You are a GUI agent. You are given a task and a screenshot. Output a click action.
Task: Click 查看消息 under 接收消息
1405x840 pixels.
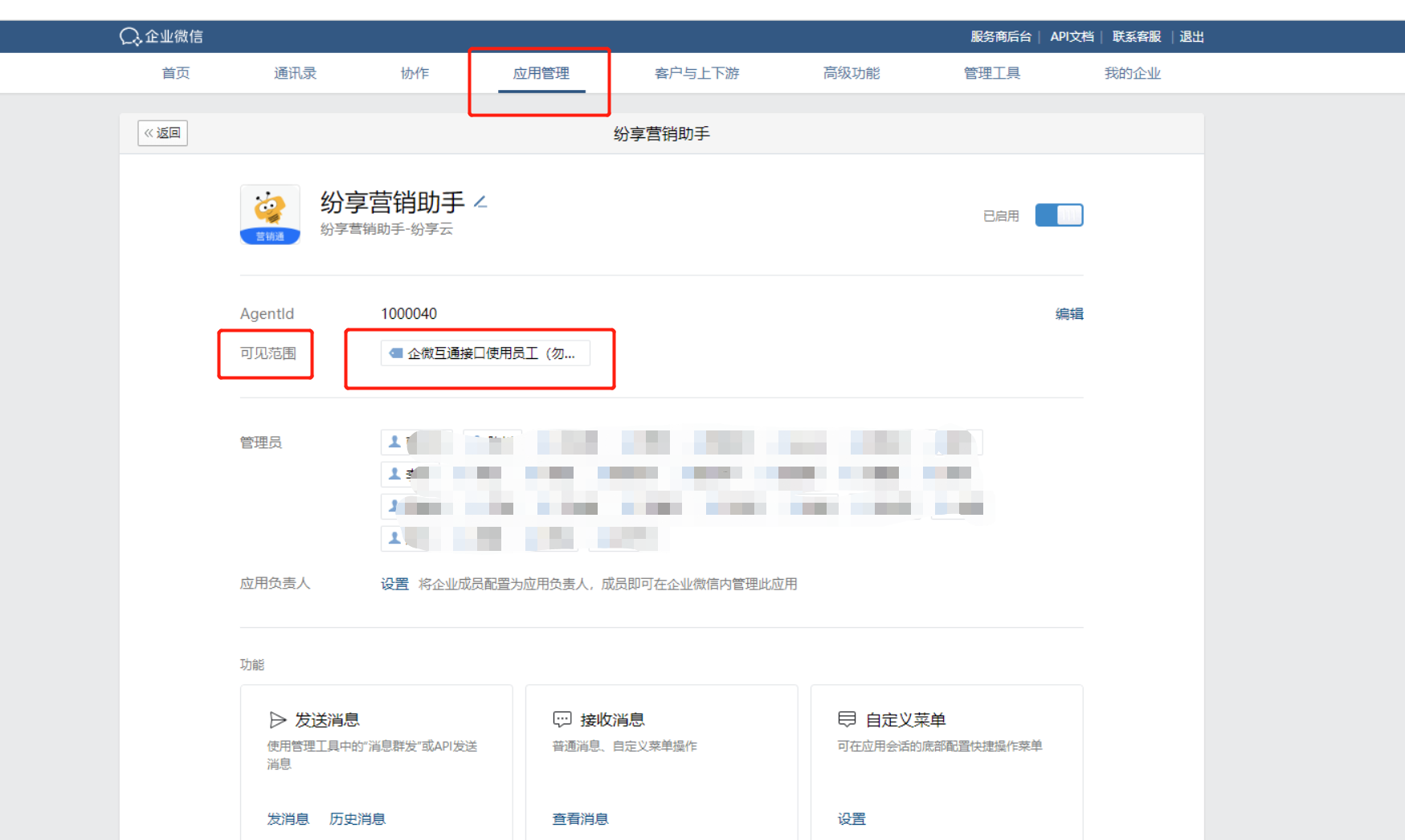click(580, 818)
